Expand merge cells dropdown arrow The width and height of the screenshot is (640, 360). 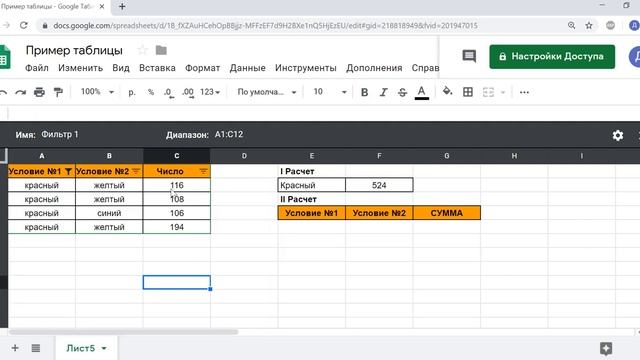click(x=503, y=92)
